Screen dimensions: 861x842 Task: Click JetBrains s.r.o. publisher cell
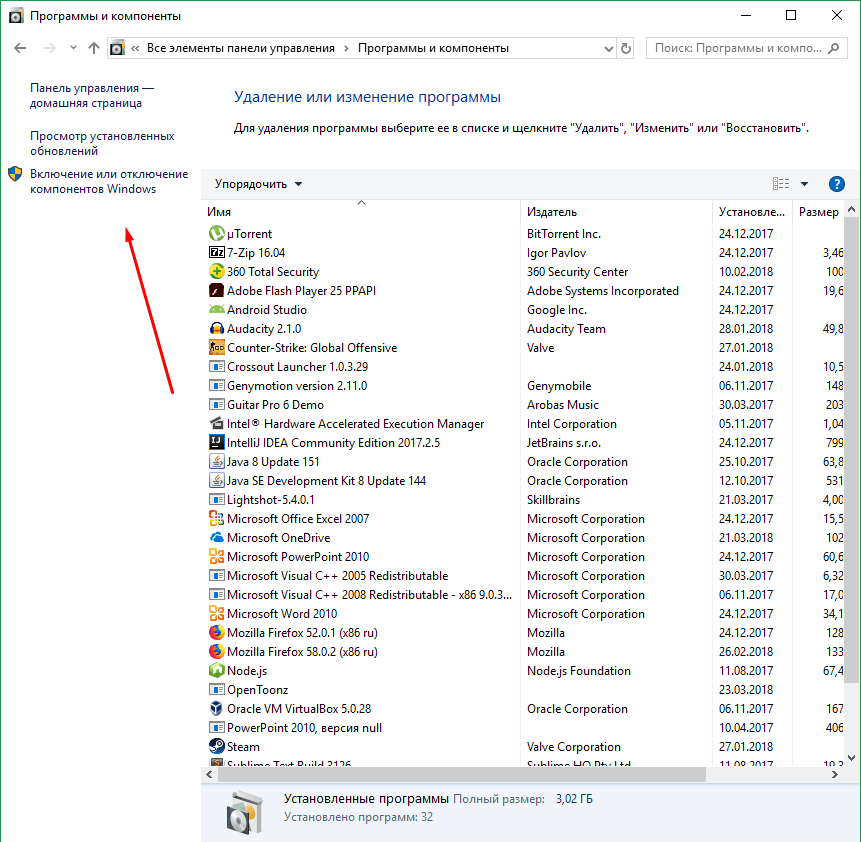(563, 442)
